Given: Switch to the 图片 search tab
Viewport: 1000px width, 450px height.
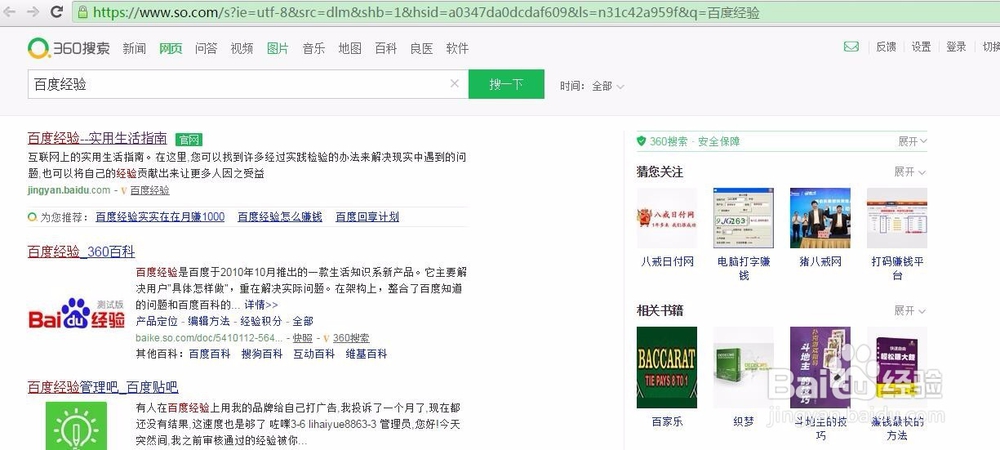Looking at the screenshot, I should [x=277, y=48].
